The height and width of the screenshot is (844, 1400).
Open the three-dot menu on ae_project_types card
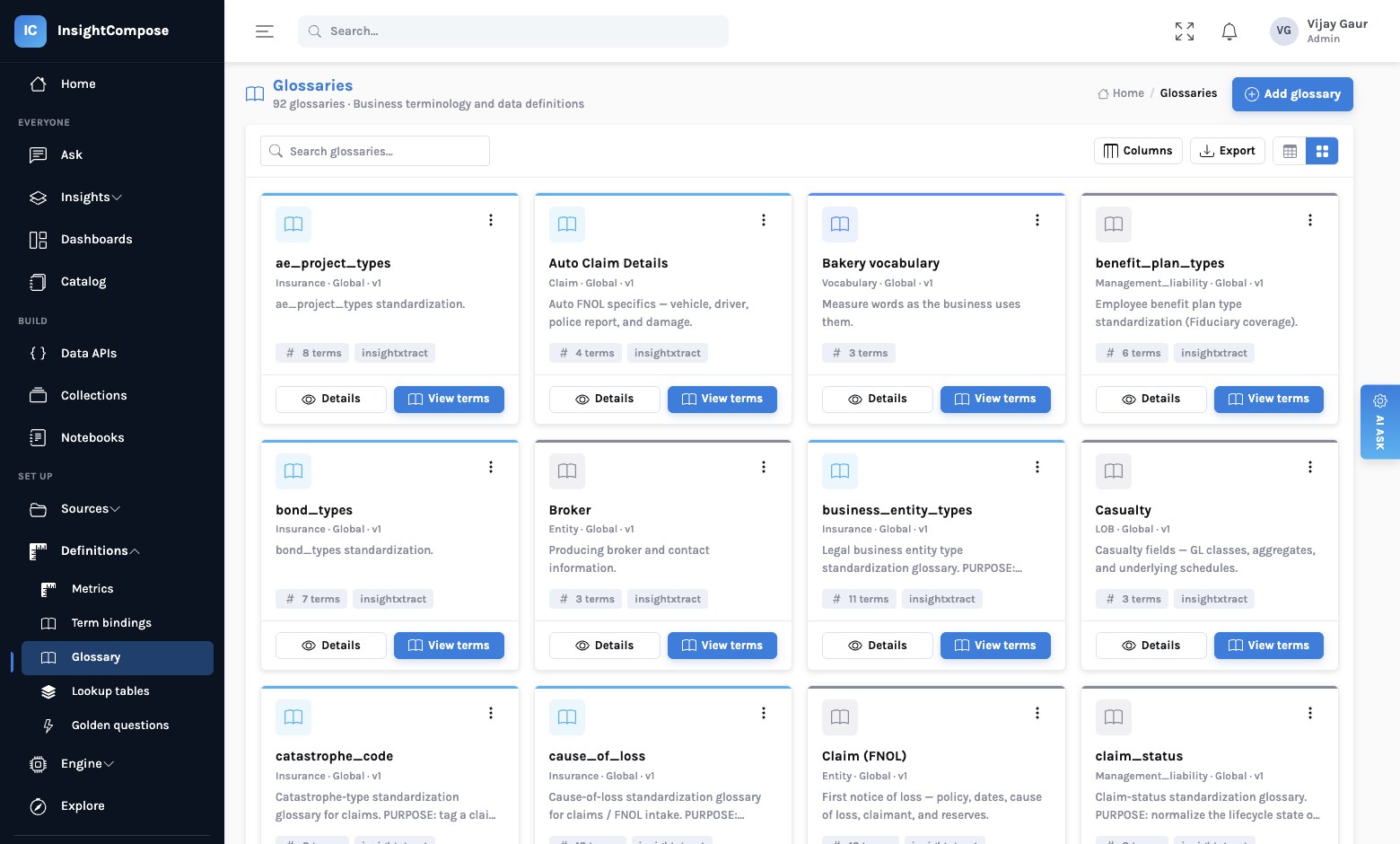pyautogui.click(x=491, y=220)
